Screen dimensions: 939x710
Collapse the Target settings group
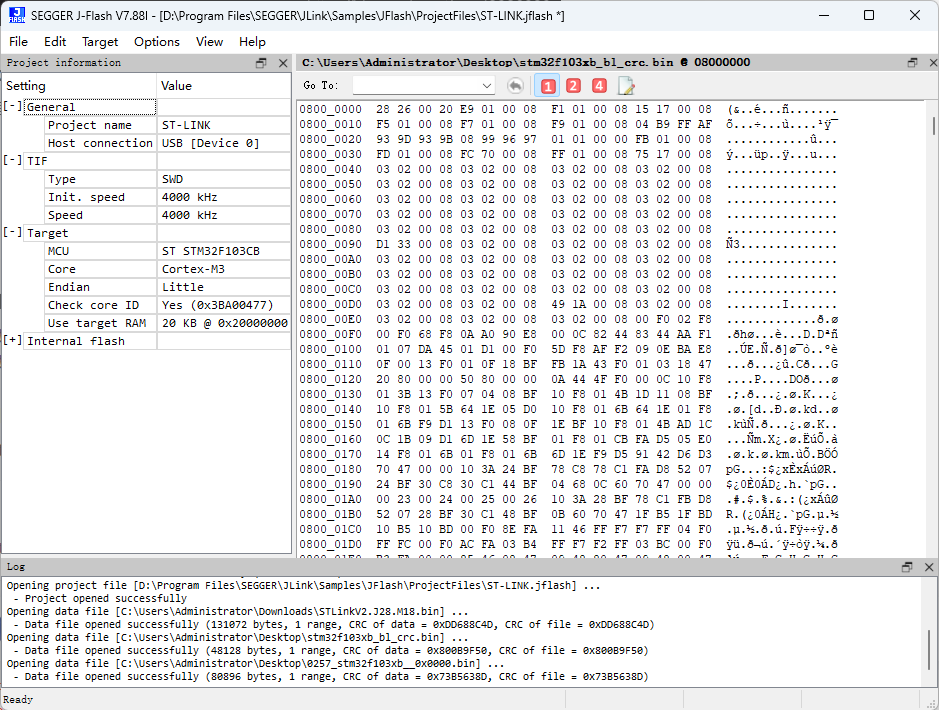tap(13, 232)
